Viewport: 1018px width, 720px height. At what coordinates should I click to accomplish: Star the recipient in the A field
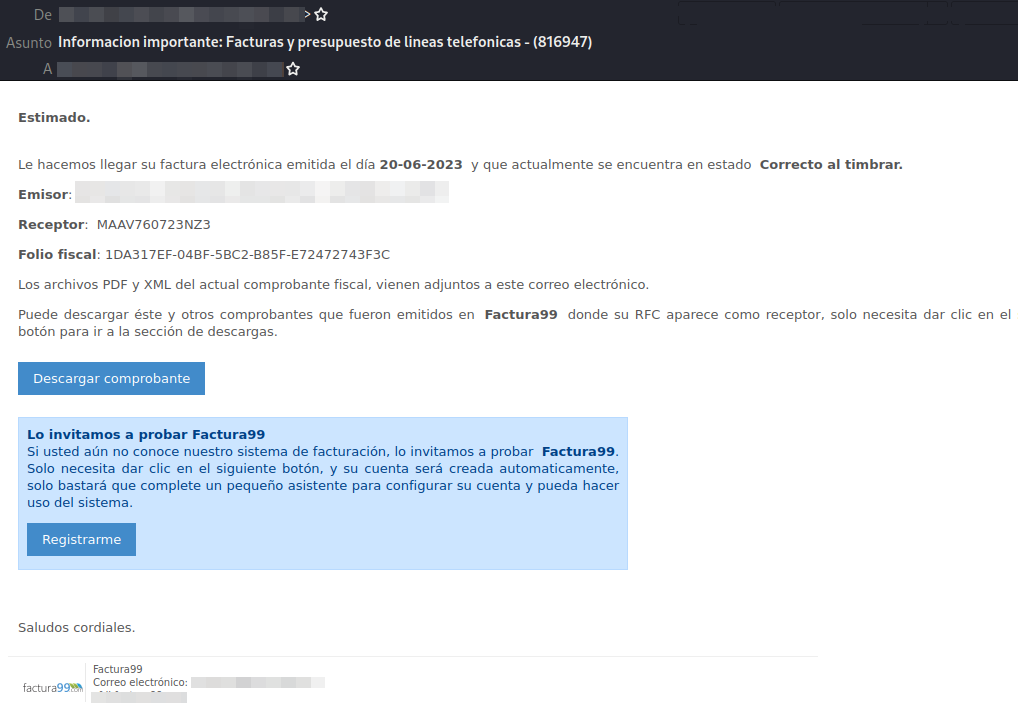pos(293,69)
